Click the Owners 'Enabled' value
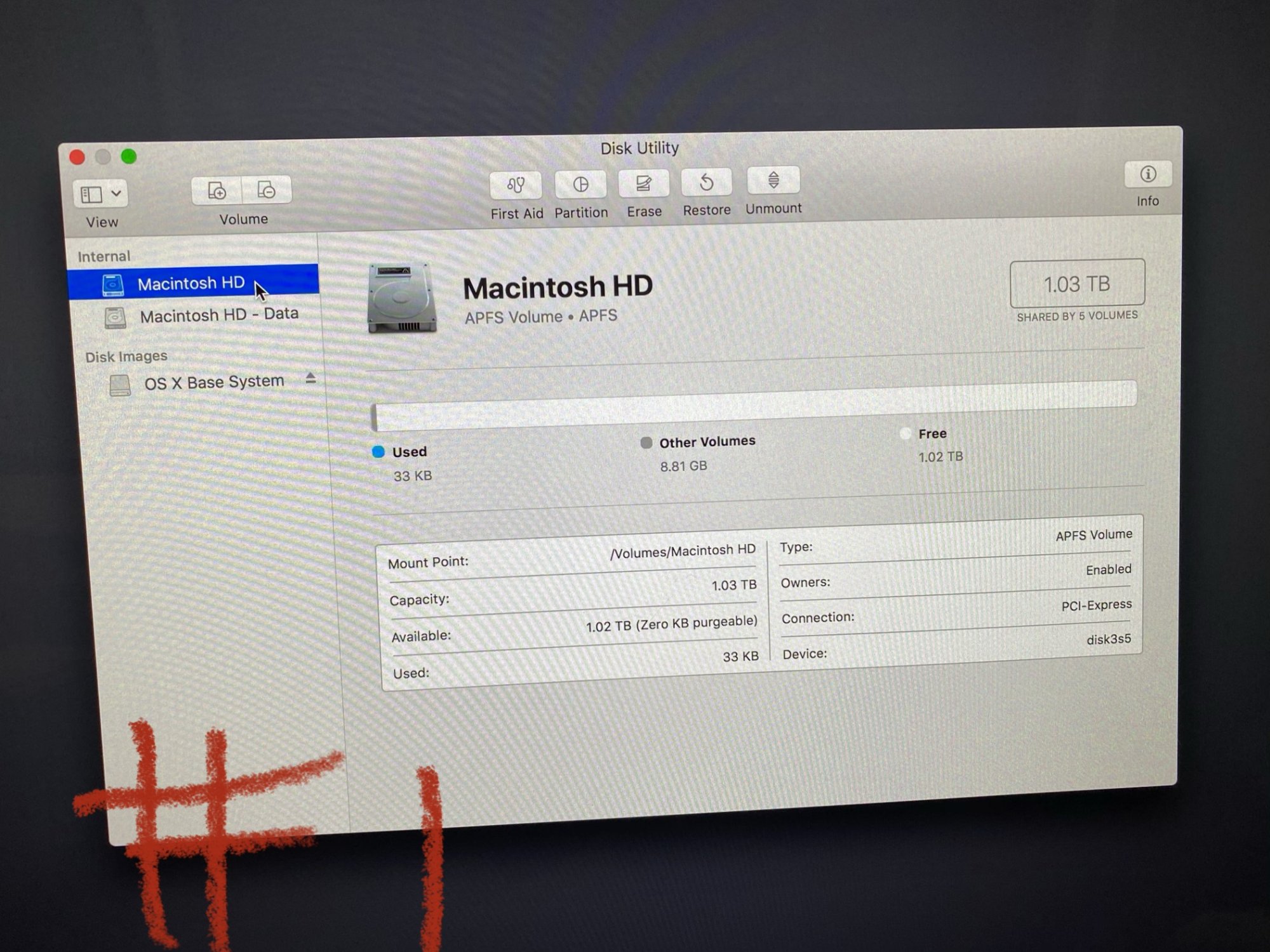Screen dimensions: 1270x952 tap(1108, 570)
